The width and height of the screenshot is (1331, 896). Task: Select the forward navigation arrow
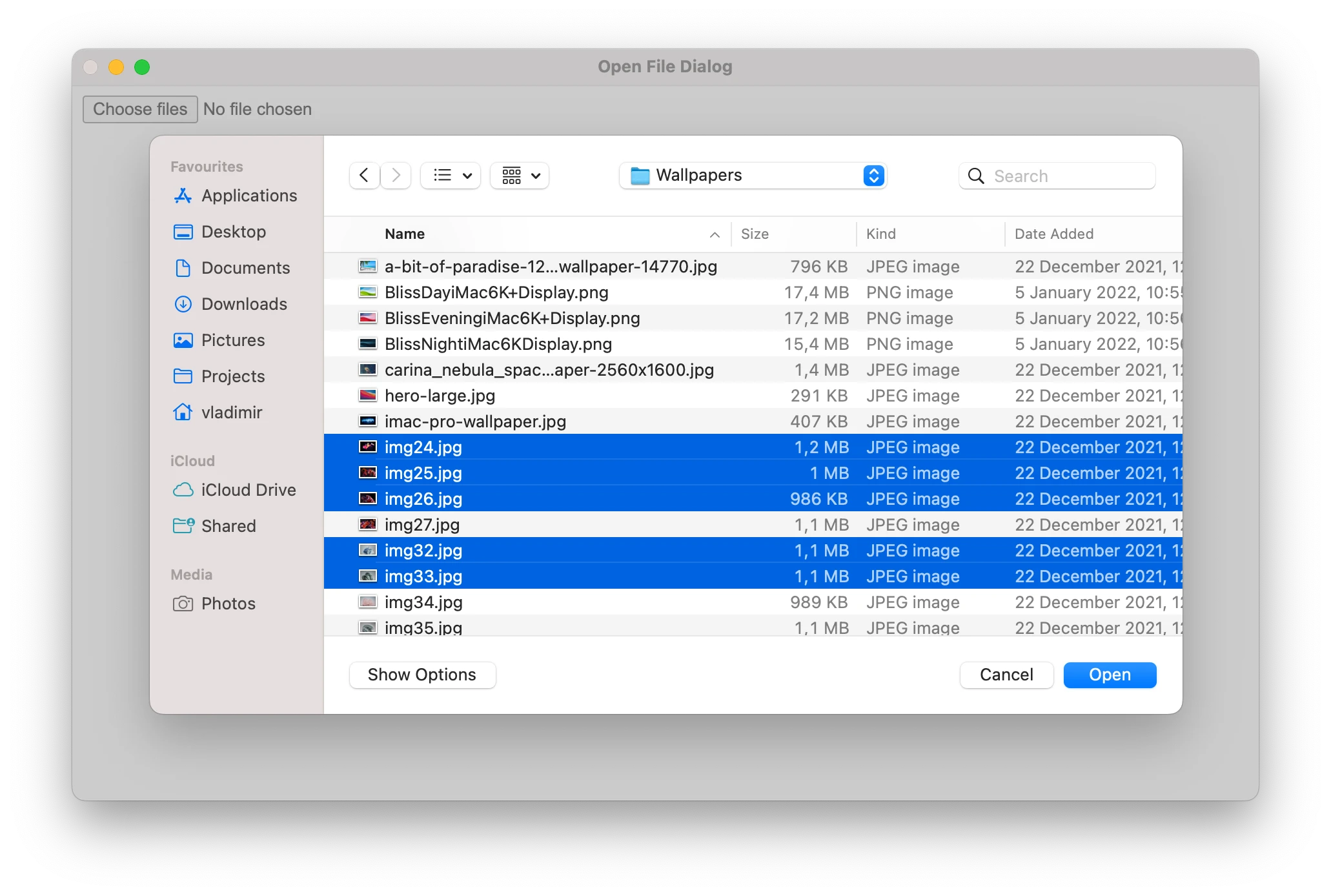click(396, 174)
